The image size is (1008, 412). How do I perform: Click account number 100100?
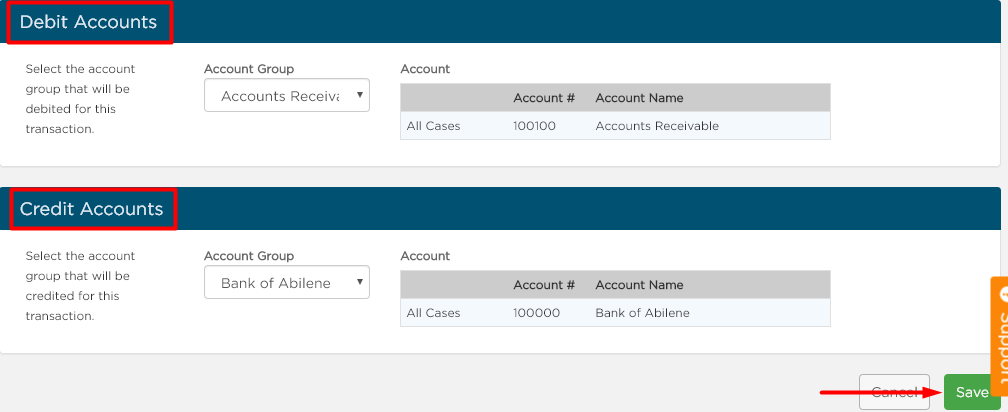click(534, 126)
